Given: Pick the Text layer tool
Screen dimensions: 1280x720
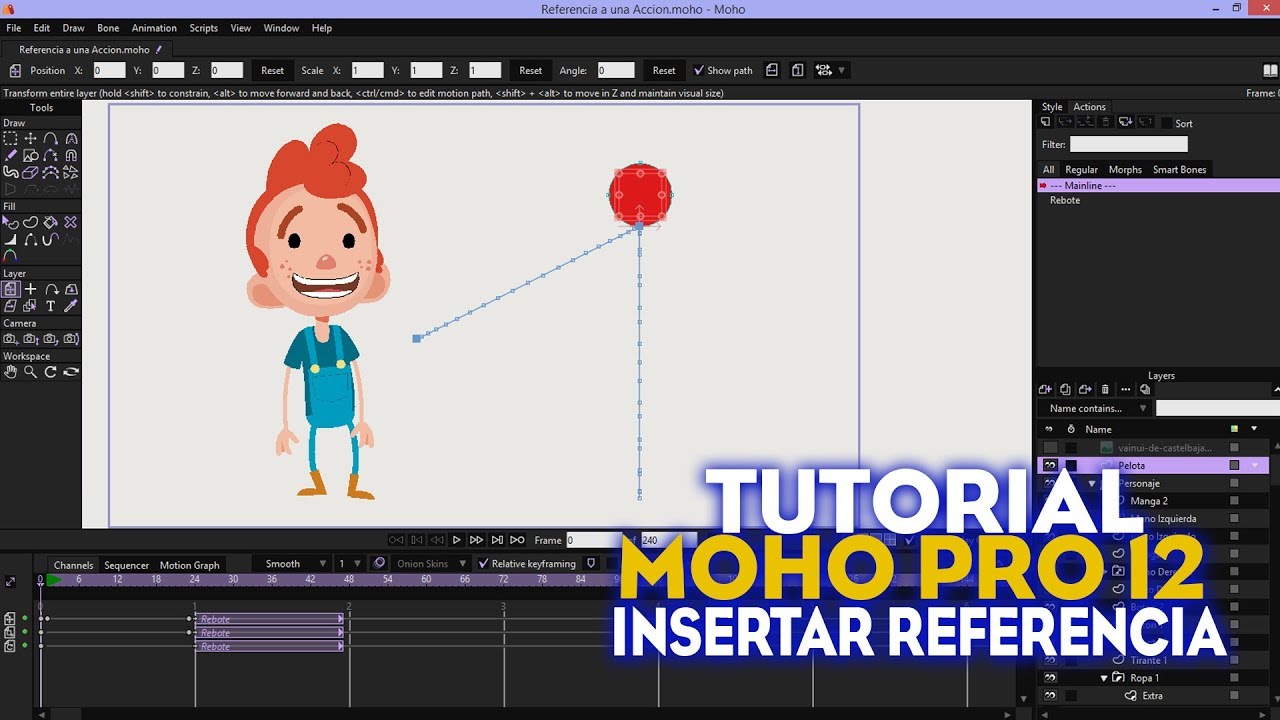Looking at the screenshot, I should [50, 306].
